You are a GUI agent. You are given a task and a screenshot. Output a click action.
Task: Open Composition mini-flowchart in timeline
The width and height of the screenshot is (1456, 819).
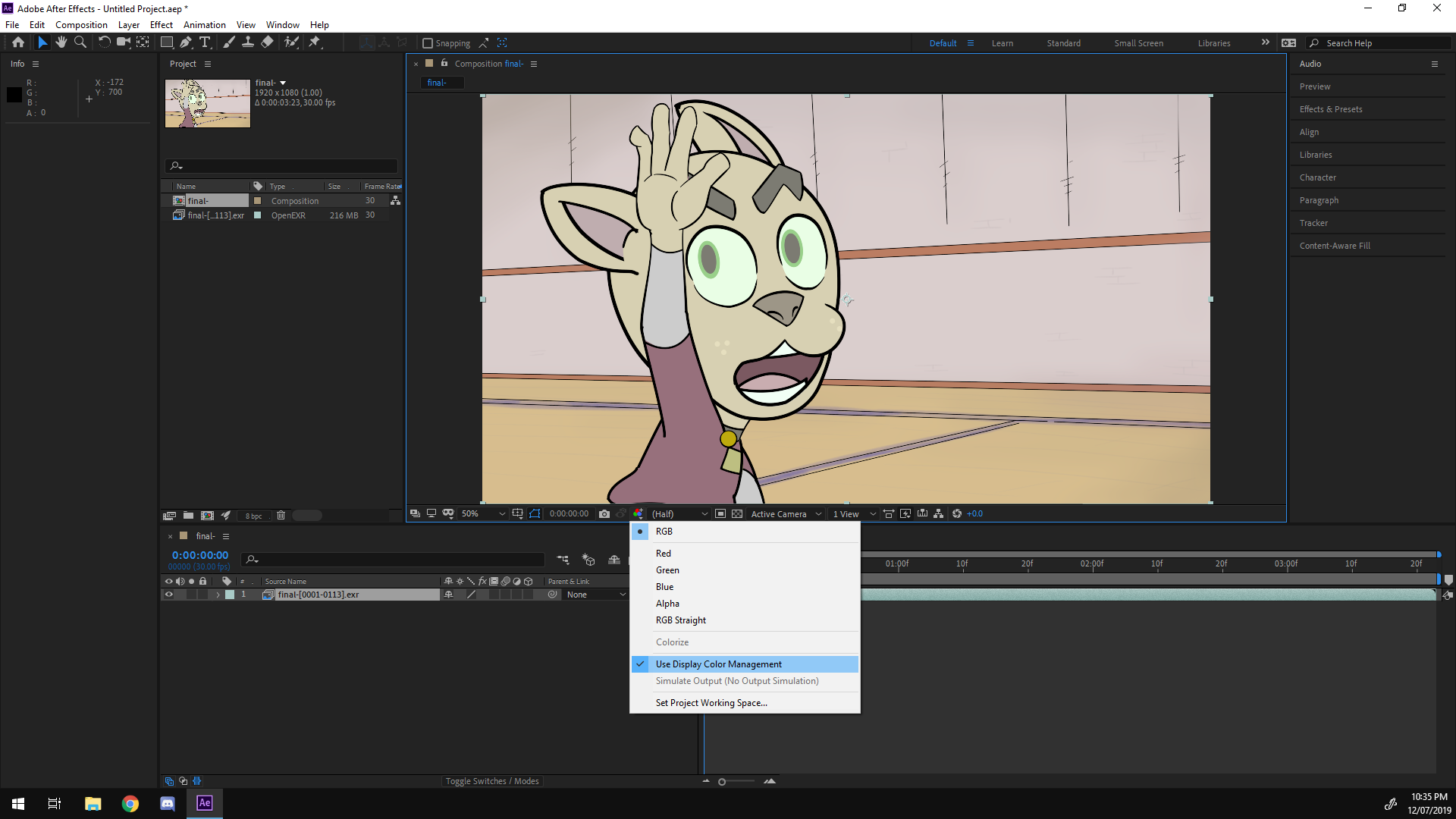click(563, 560)
